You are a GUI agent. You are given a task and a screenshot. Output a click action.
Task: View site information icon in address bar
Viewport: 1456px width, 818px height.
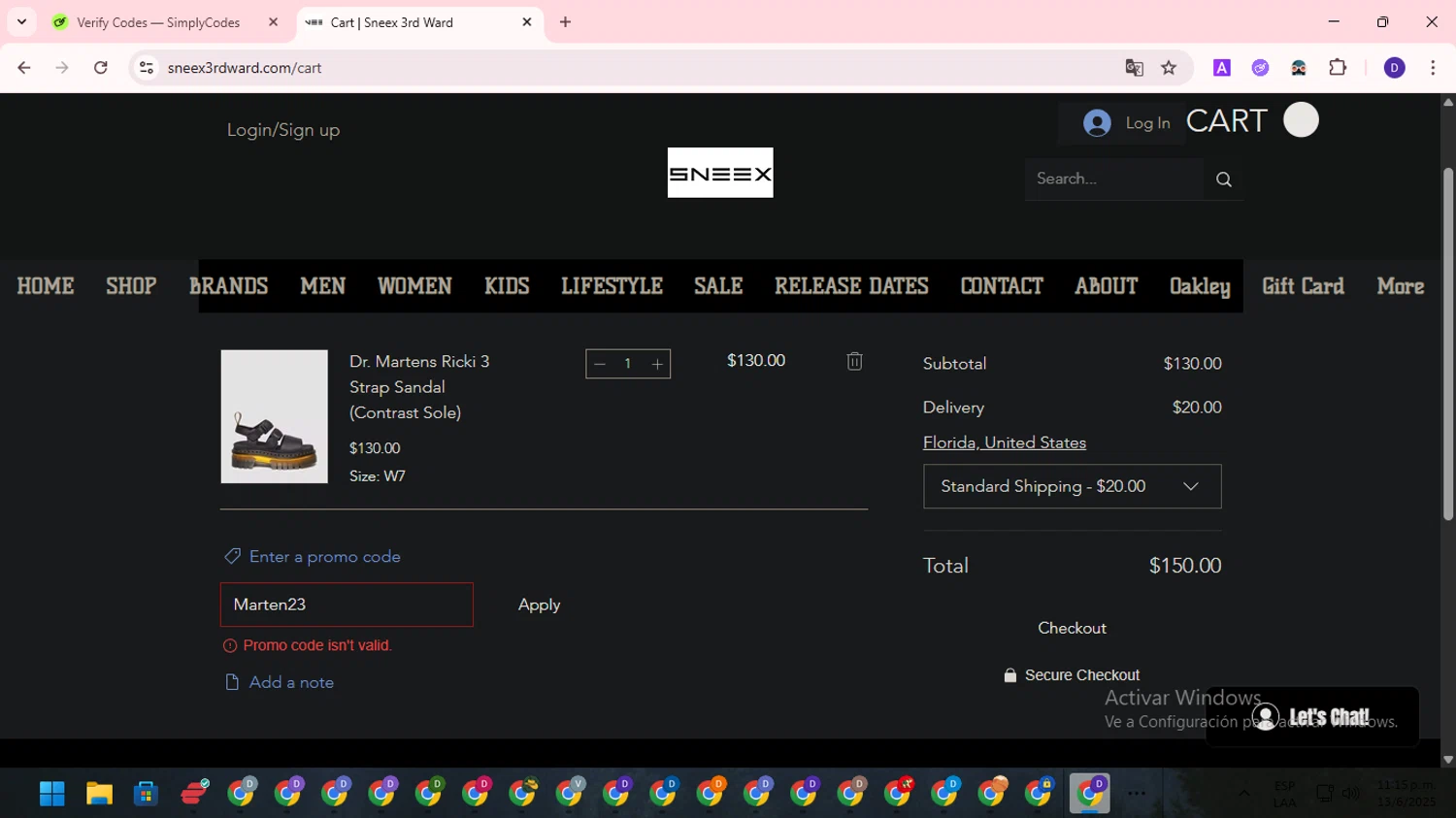[x=147, y=68]
